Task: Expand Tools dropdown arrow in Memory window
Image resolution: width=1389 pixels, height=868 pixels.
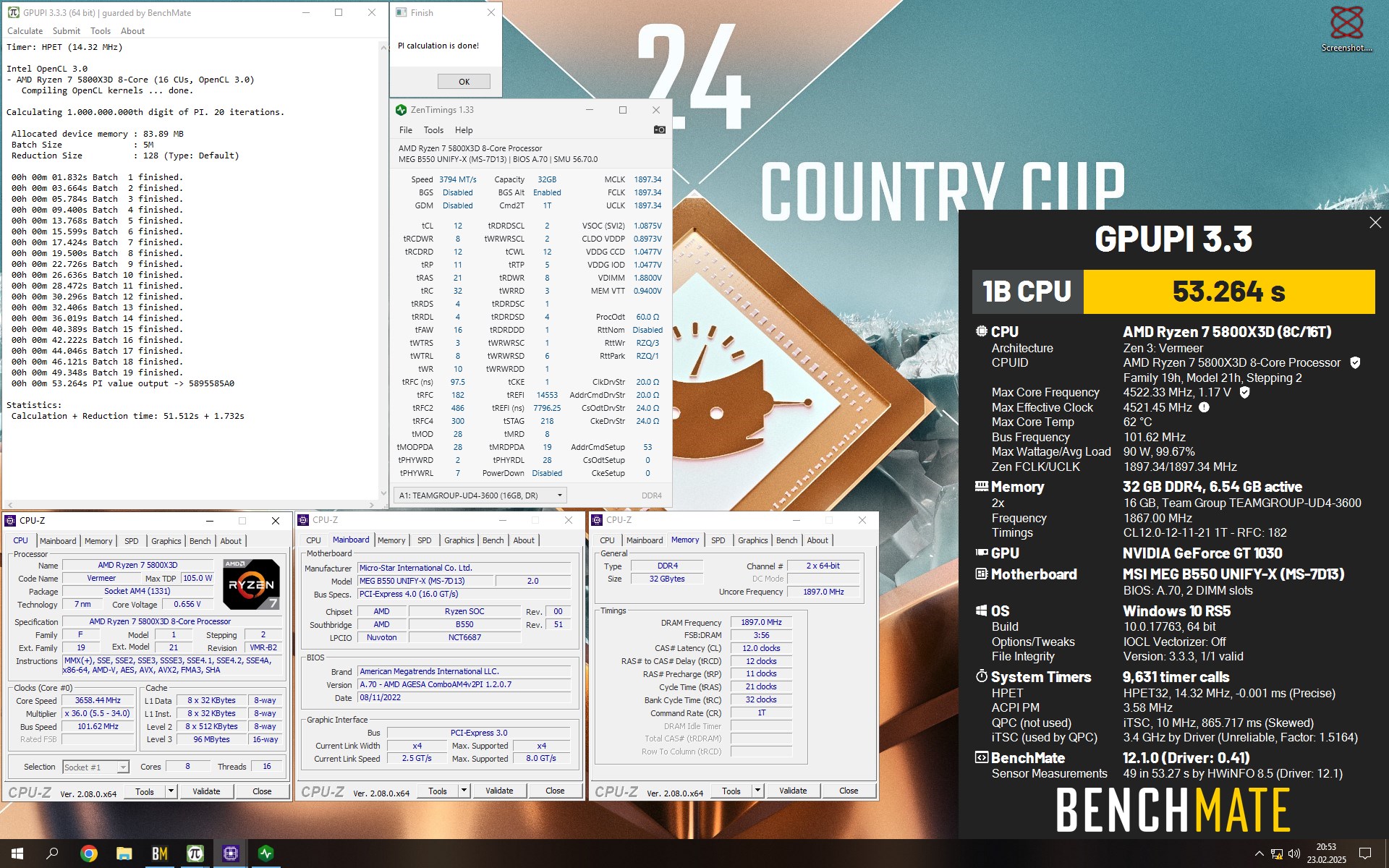Action: 758,791
